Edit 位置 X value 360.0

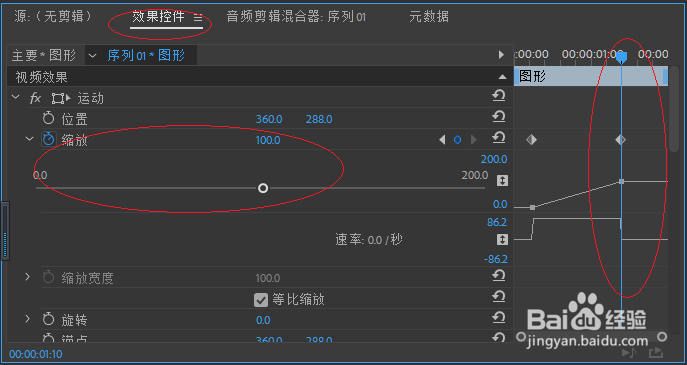(x=269, y=119)
